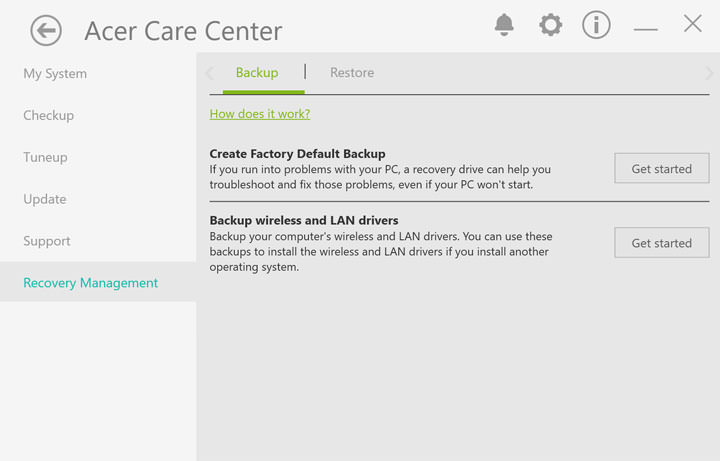The height and width of the screenshot is (461, 720).
Task: Open My System in sidebar
Action: 55,74
